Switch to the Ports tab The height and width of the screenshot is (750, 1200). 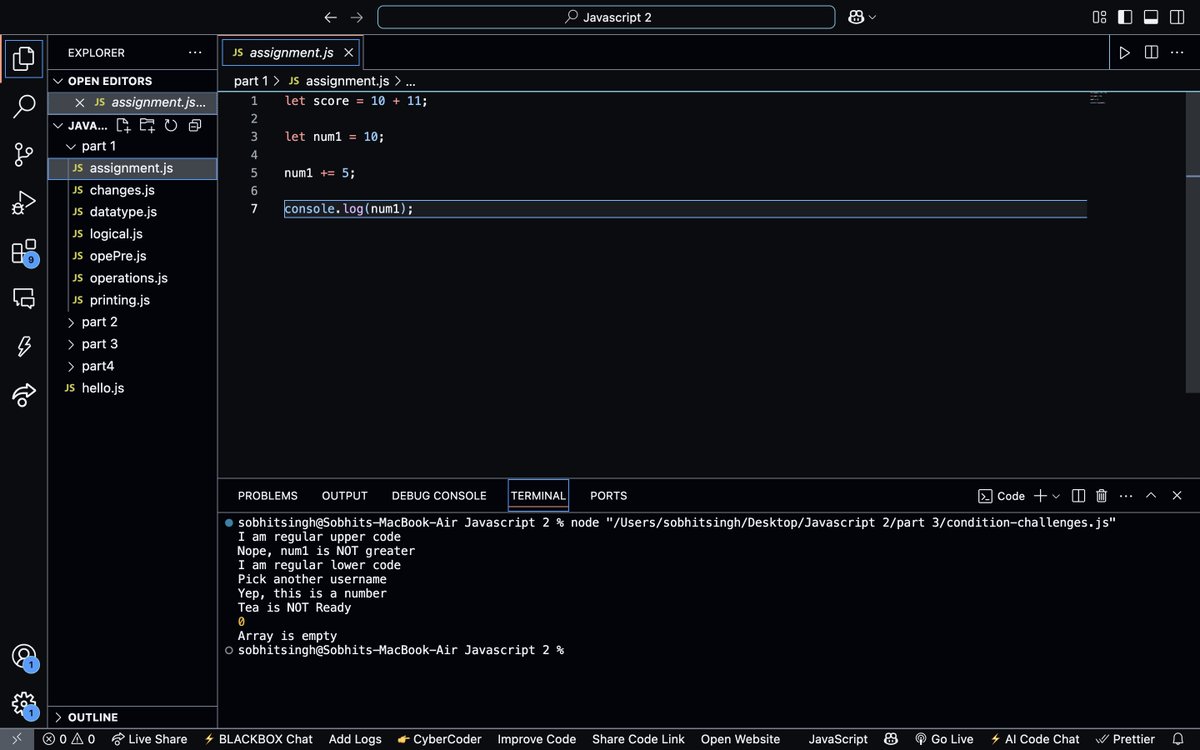pos(609,496)
